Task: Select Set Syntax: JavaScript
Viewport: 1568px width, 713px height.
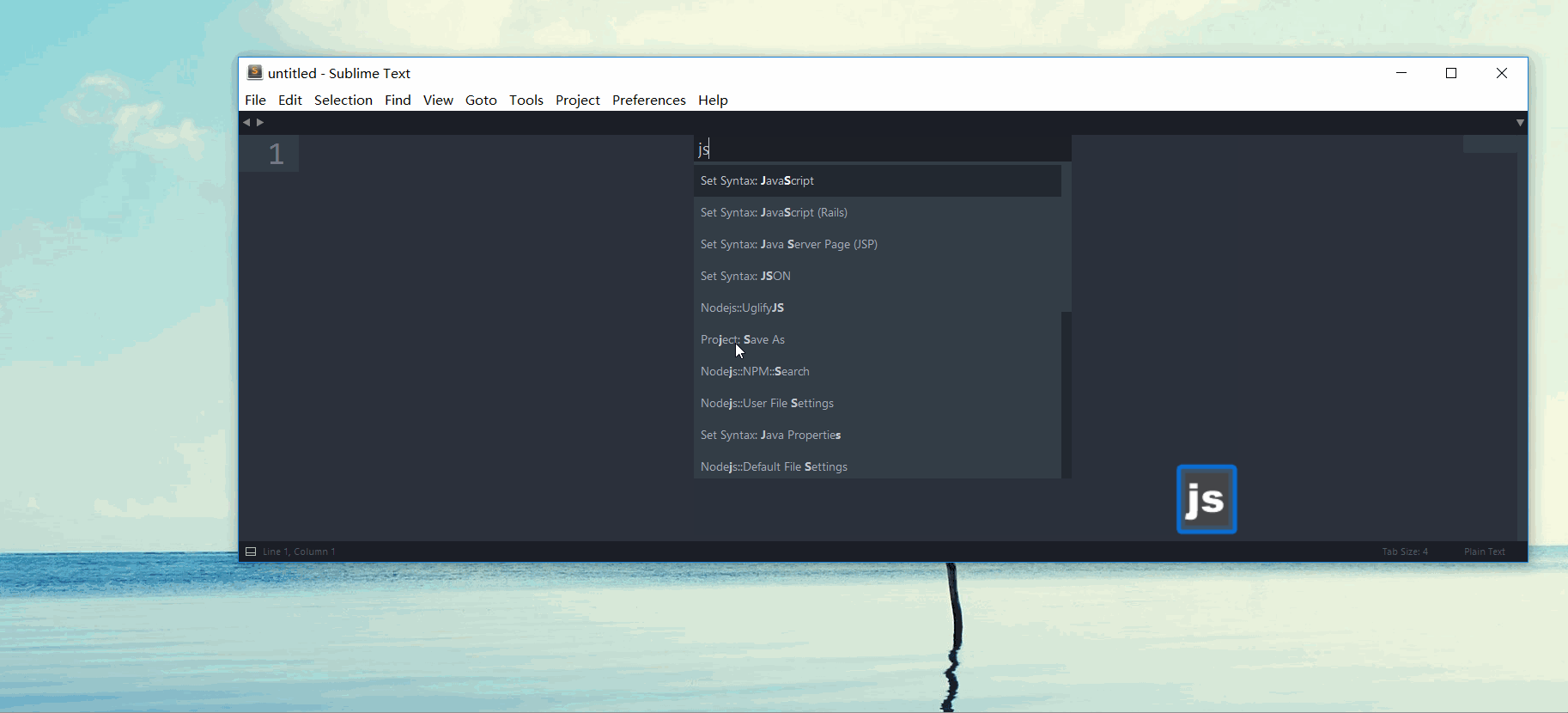Action: pyautogui.click(x=878, y=180)
